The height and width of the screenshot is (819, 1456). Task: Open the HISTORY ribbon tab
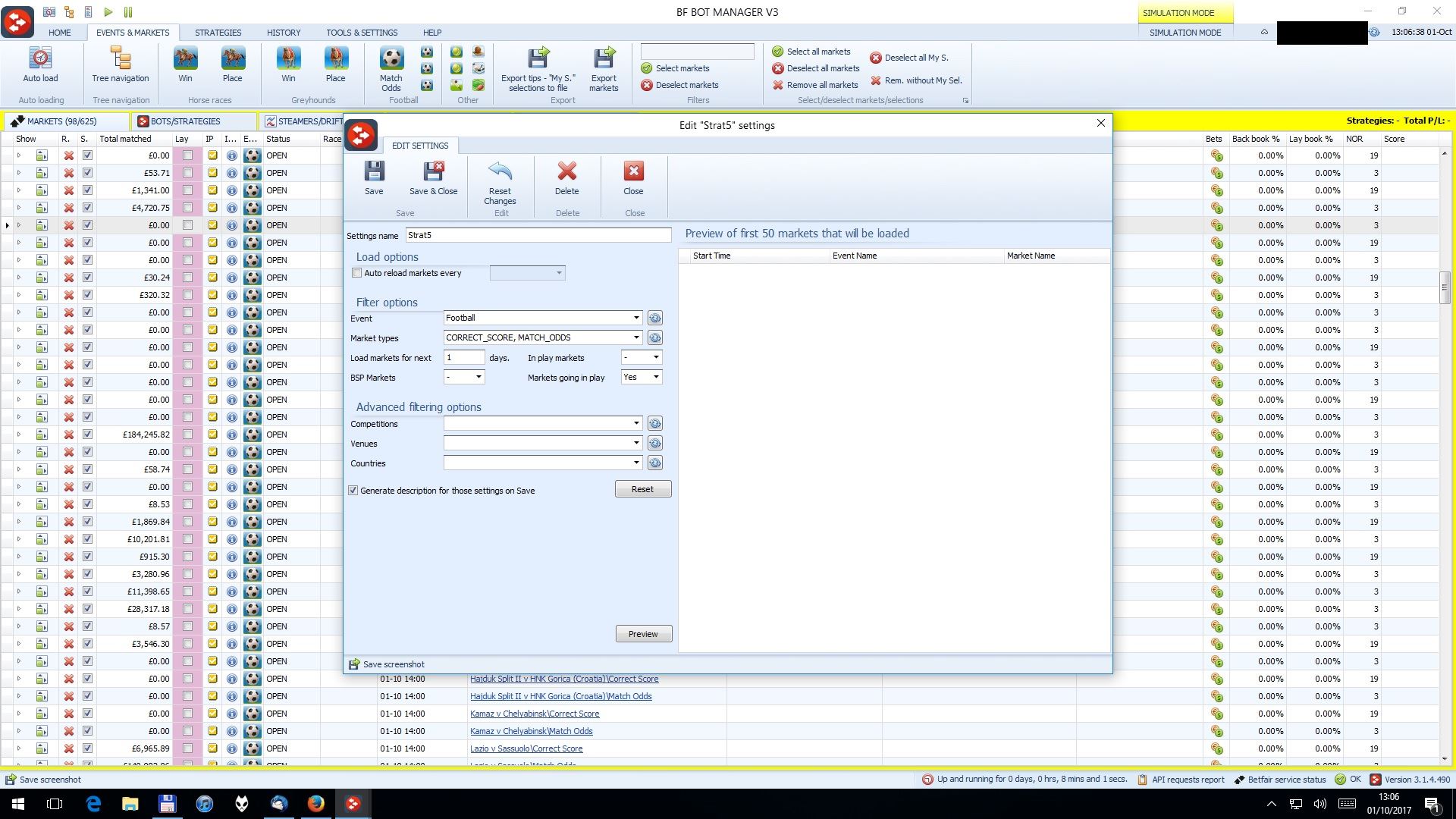(284, 33)
